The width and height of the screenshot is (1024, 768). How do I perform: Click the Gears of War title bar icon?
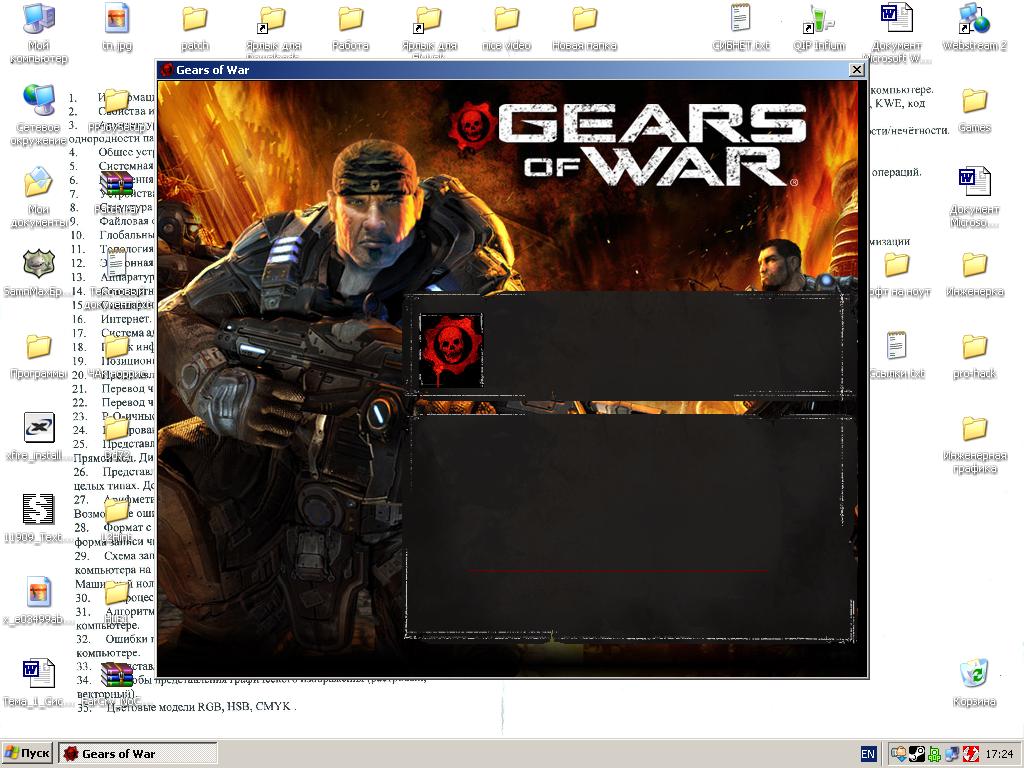click(167, 70)
